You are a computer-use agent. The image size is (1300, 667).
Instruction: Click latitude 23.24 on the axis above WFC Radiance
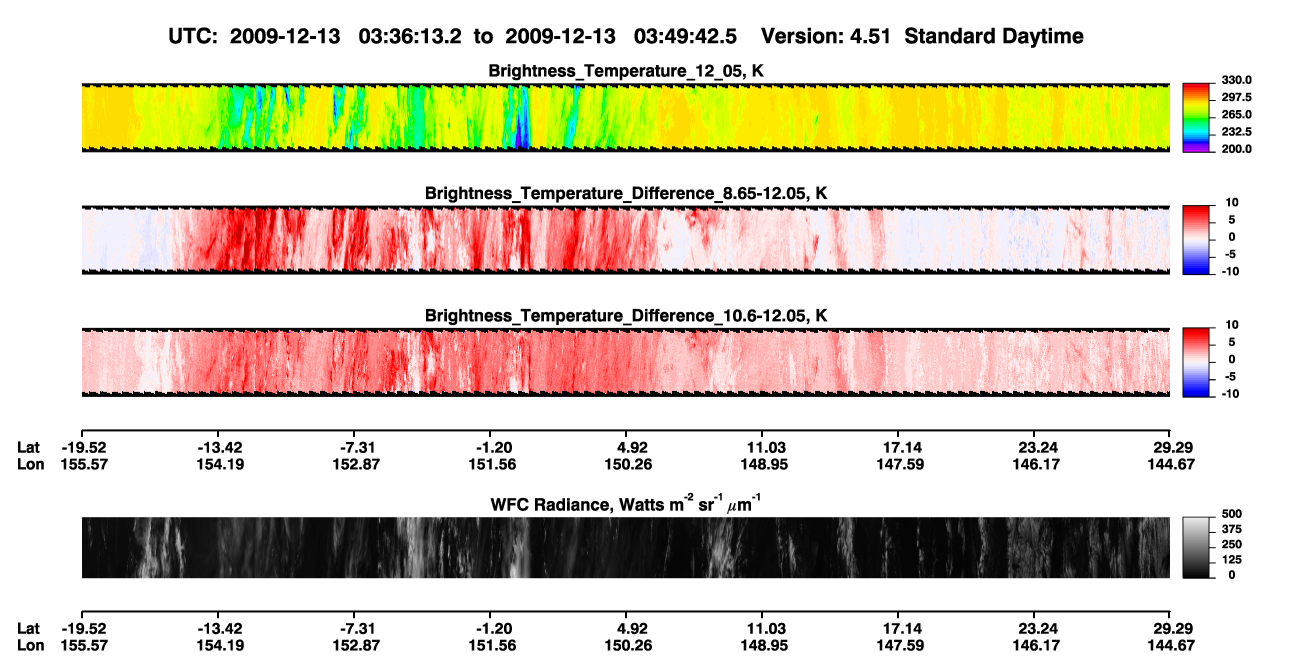click(x=1036, y=447)
